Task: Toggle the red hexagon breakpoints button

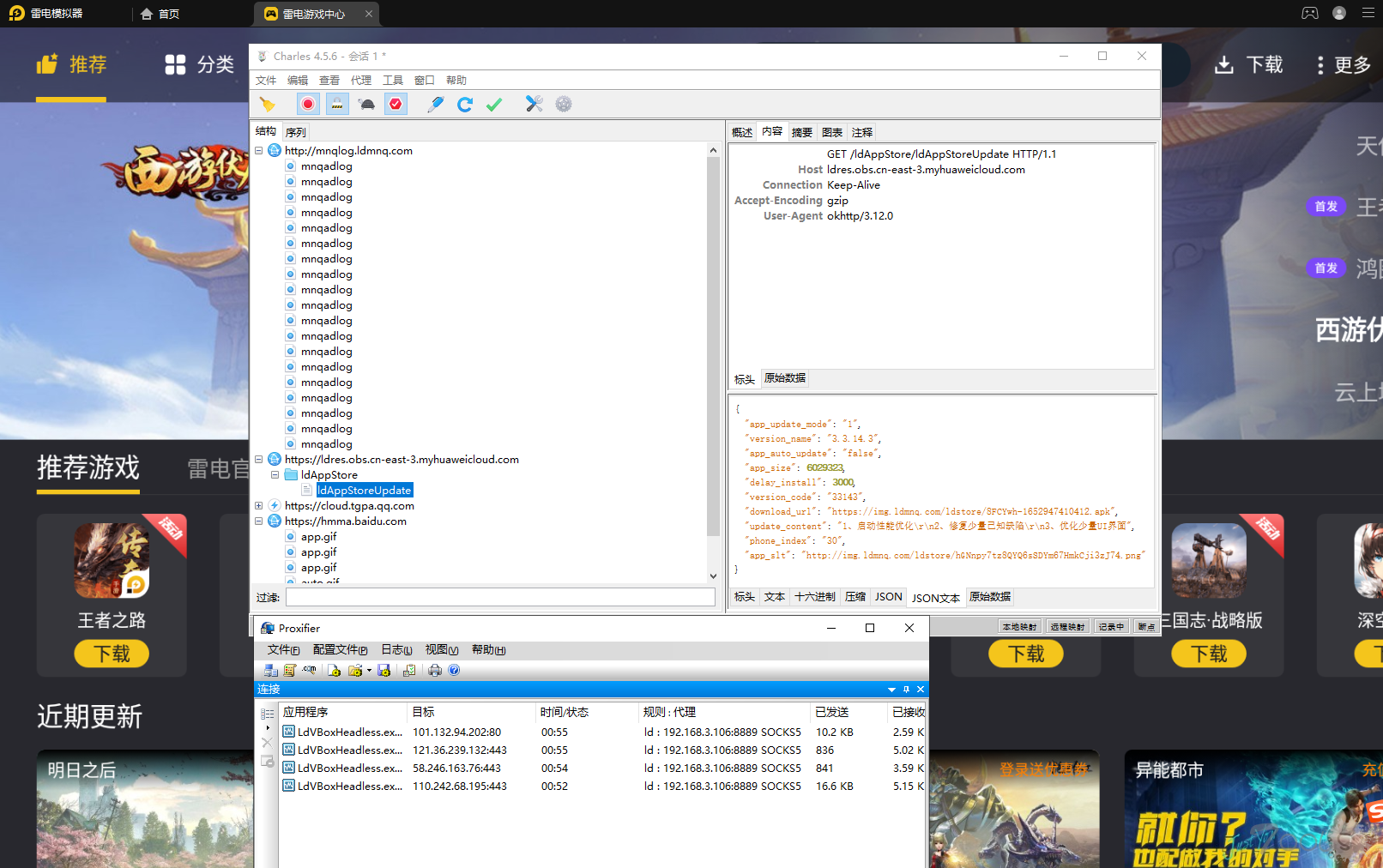Action: pos(396,105)
